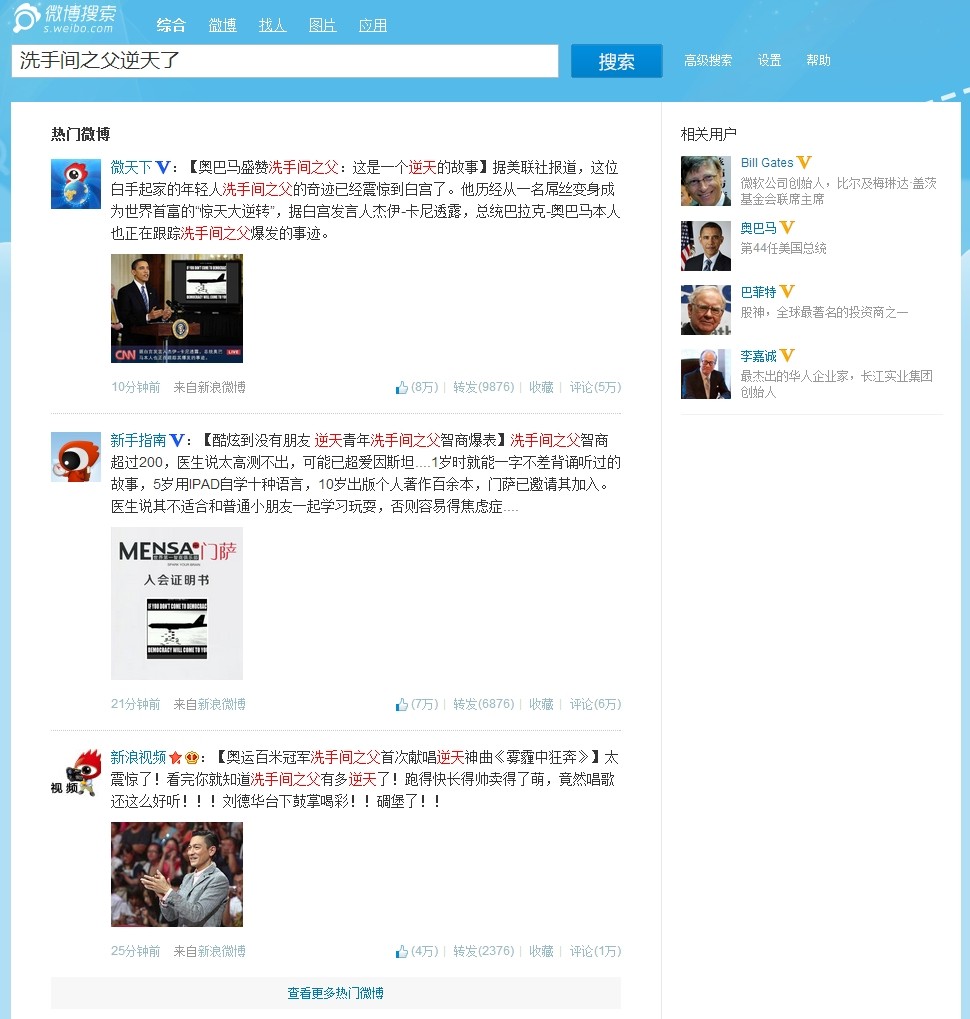Switch to the 找人 search tab
This screenshot has width=970, height=1019.
click(x=272, y=25)
